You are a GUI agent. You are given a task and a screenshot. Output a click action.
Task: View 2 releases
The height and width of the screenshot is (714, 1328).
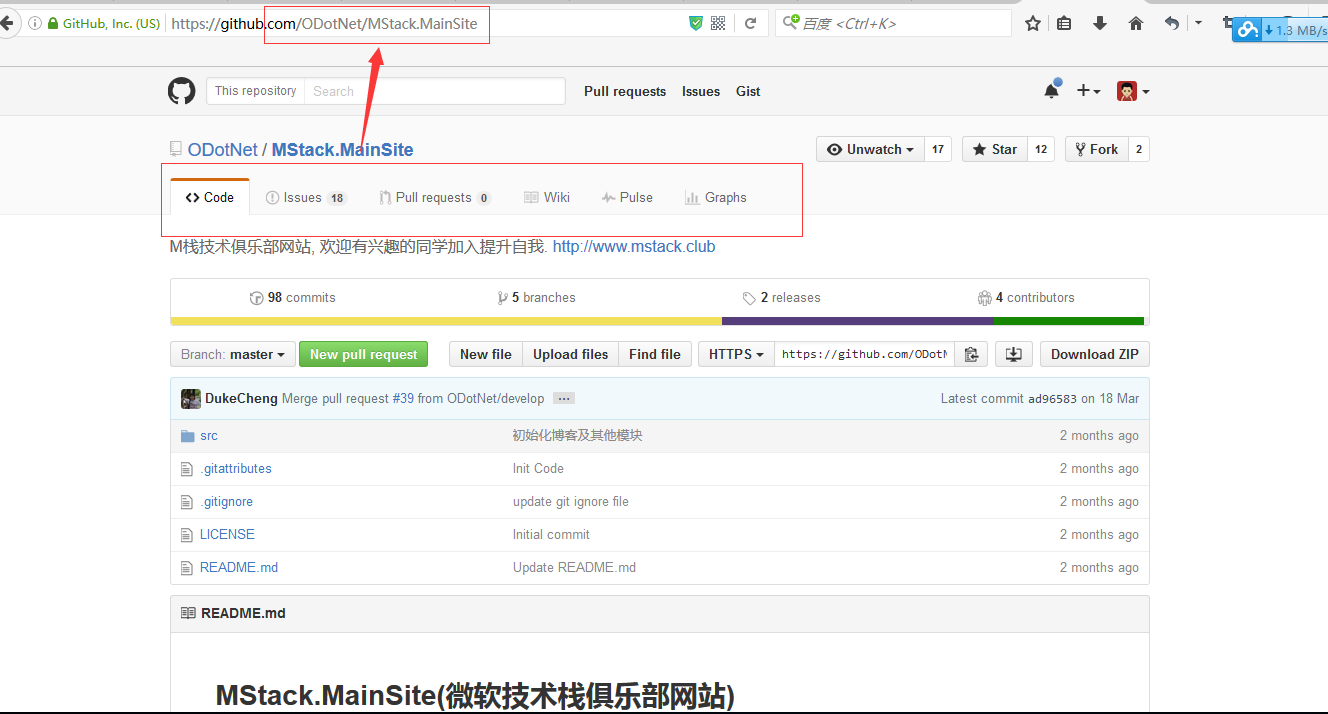click(781, 298)
